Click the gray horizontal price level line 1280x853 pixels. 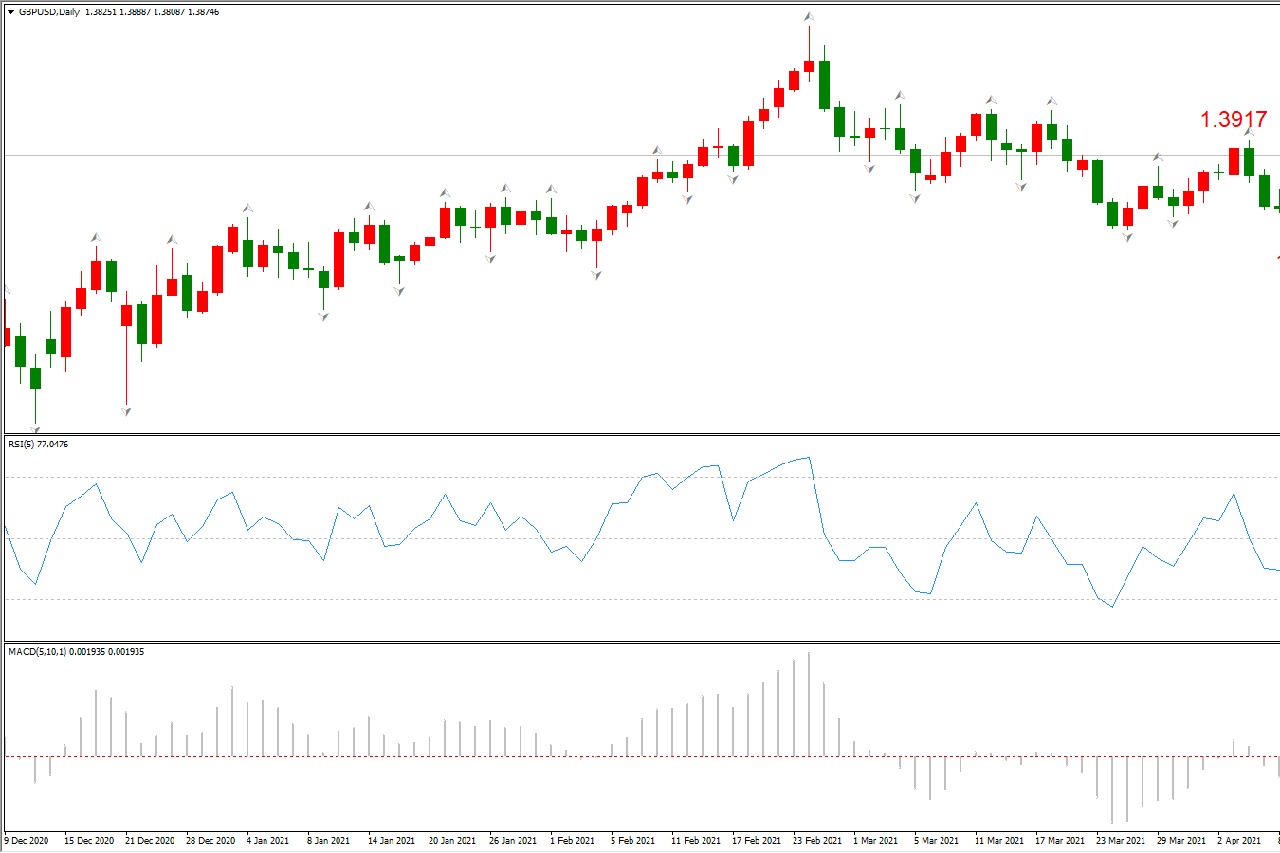coord(400,155)
